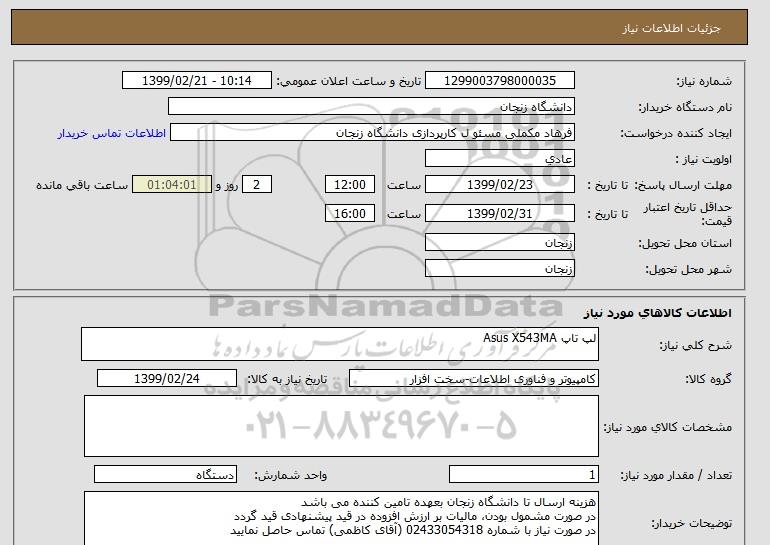Click the label تعداد / مقدار مورد نیاز
The width and height of the screenshot is (770, 545).
676,475
